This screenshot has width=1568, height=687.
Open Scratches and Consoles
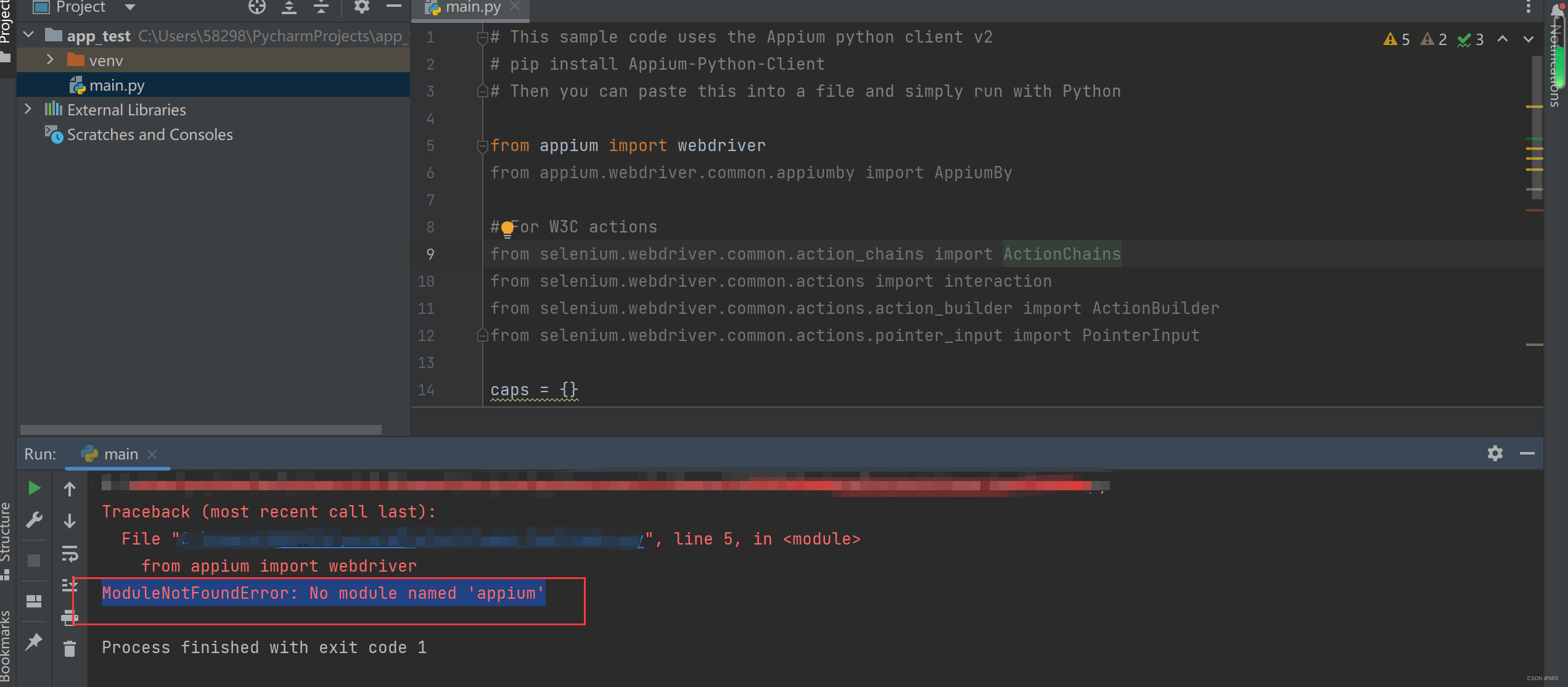(149, 134)
